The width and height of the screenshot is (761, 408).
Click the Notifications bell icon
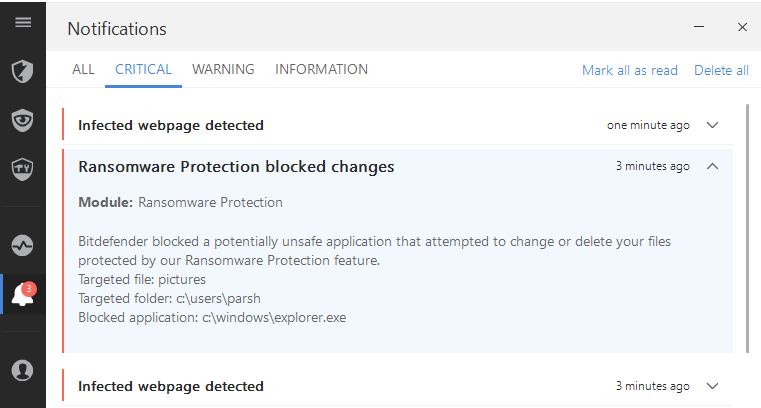click(22, 295)
